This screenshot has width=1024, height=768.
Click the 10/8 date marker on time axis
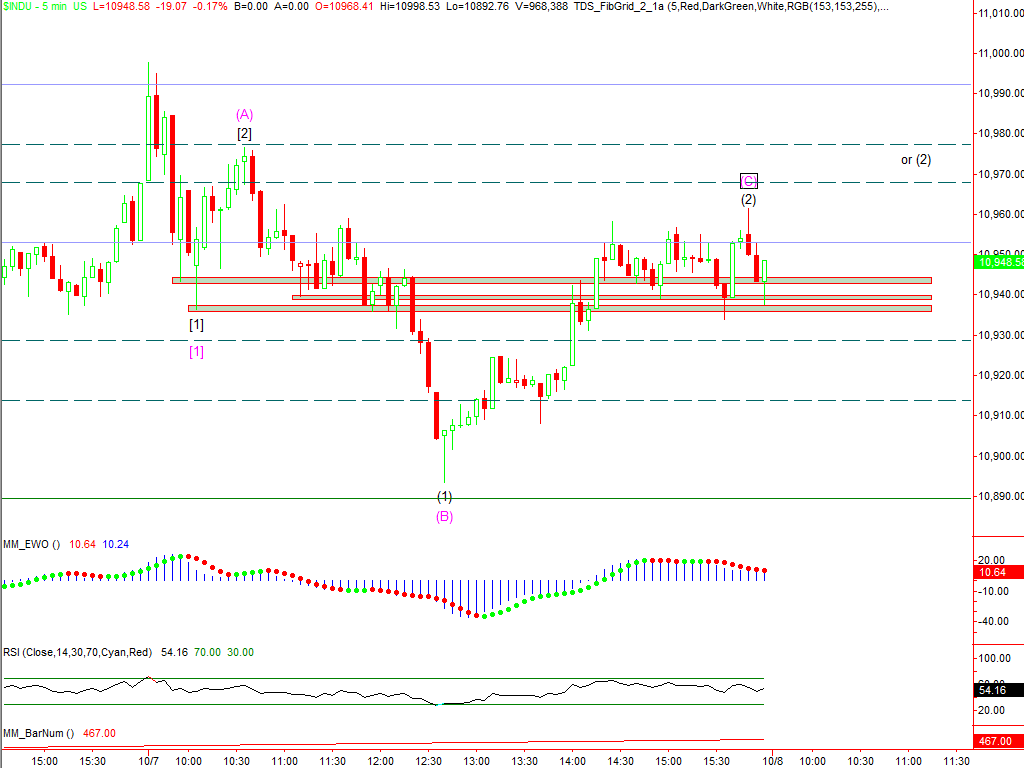(772, 760)
